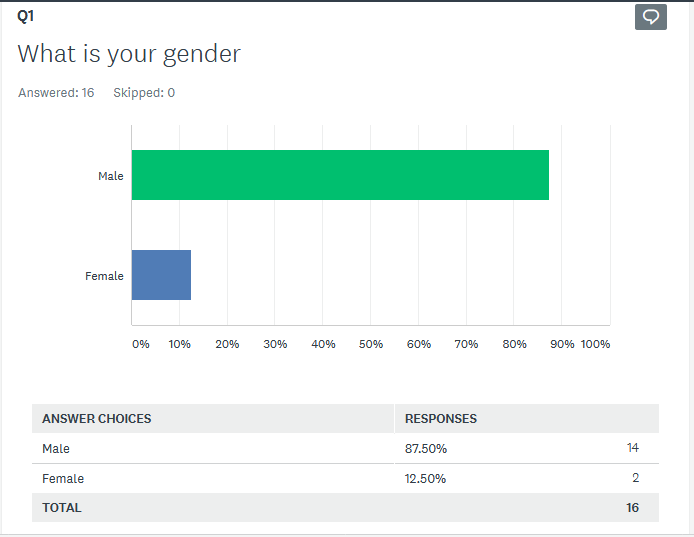Click the RESPONSES column header

click(x=441, y=418)
